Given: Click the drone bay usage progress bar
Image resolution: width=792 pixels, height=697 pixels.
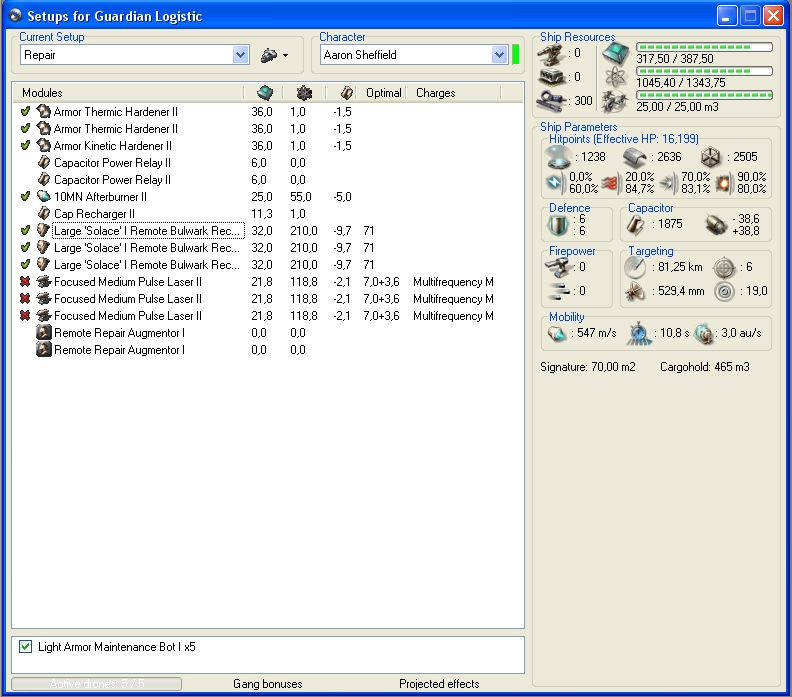Looking at the screenshot, I should (704, 94).
